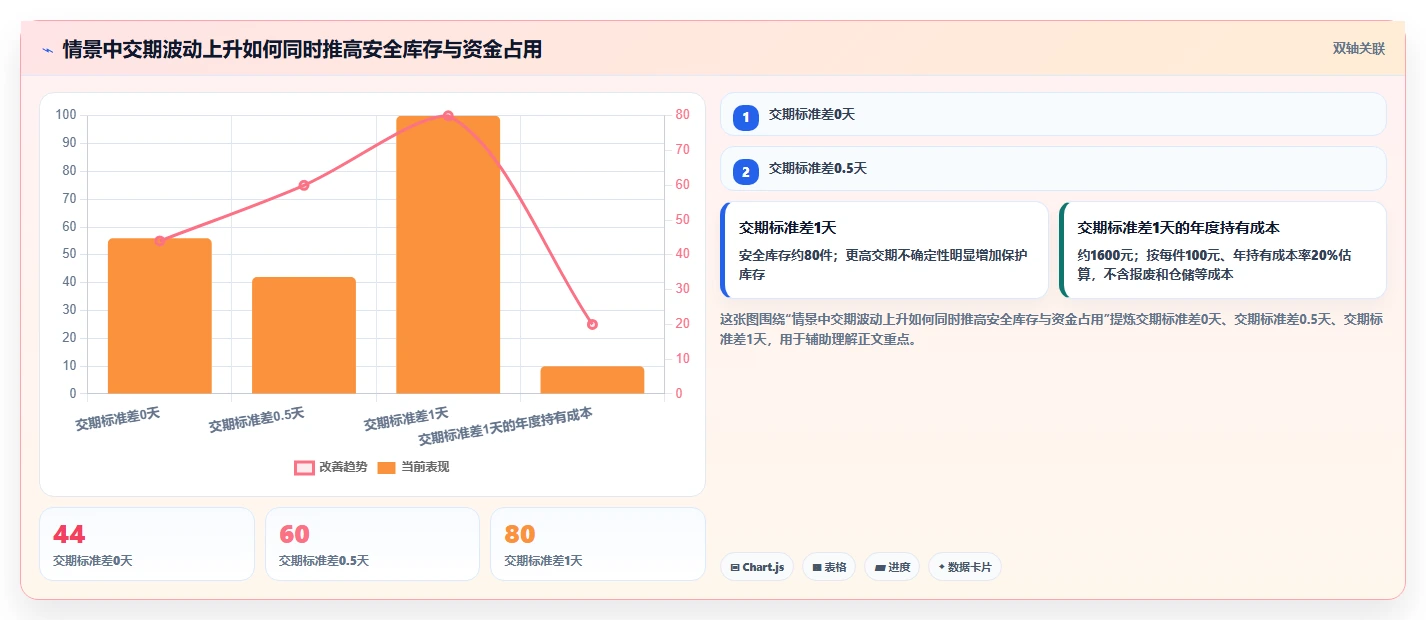
Task: Click the Chart.js tag
Action: [757, 567]
